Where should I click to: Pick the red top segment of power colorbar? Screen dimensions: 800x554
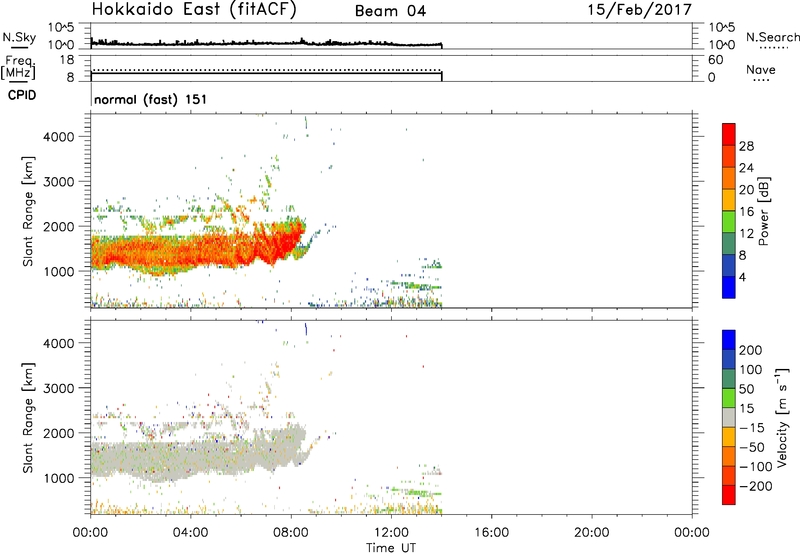(x=729, y=135)
